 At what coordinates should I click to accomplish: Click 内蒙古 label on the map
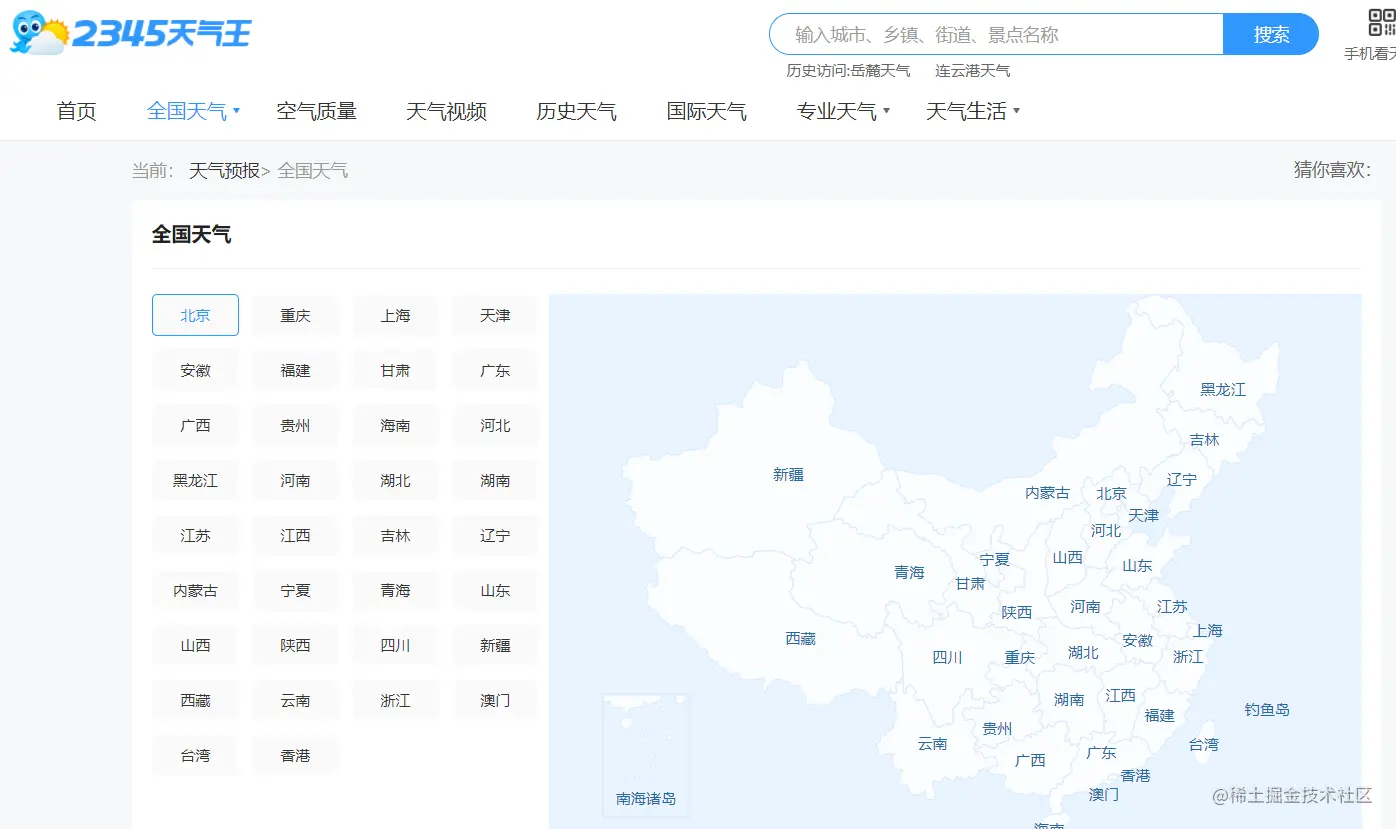pos(1047,492)
